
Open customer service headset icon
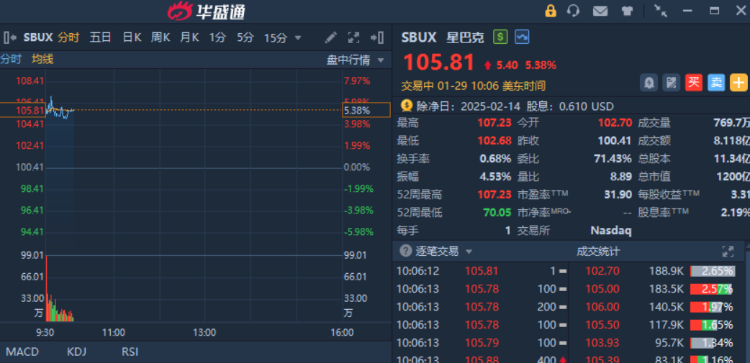573,11
